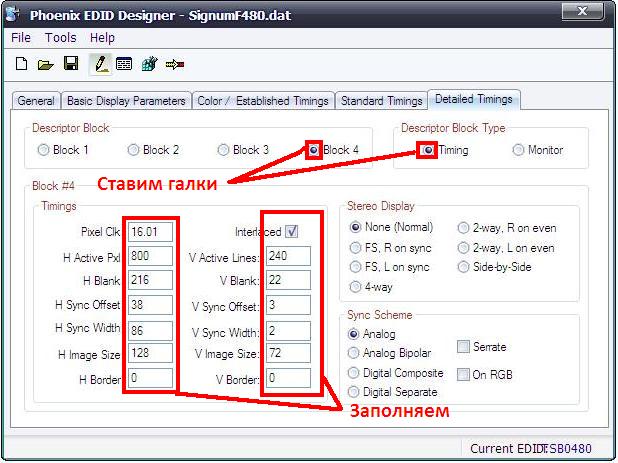618x463 pixels.
Task: Choose Monitor descriptor block type
Action: click(x=519, y=150)
